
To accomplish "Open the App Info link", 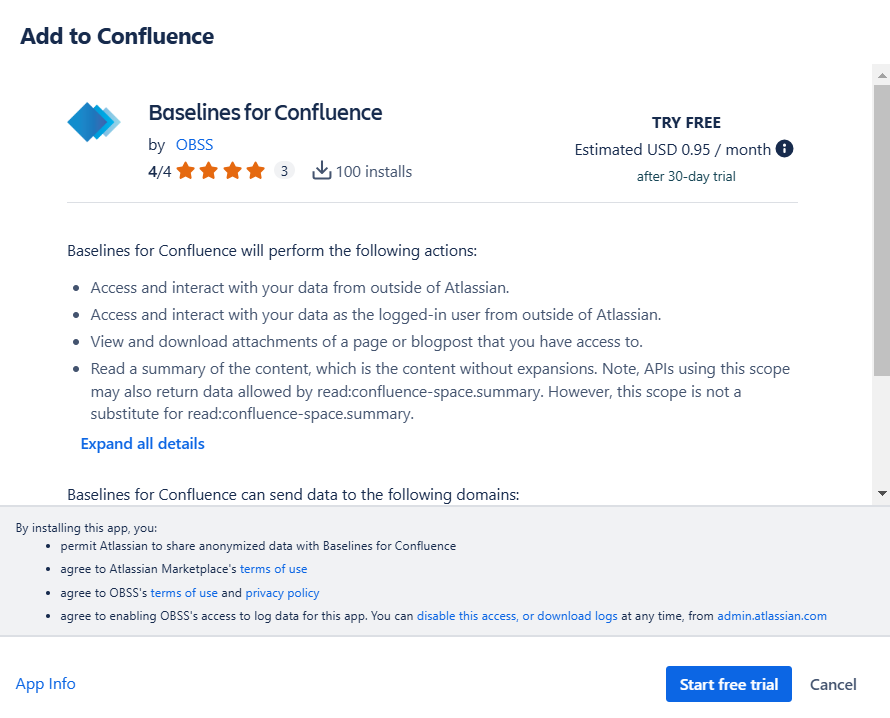I will pyautogui.click(x=46, y=684).
